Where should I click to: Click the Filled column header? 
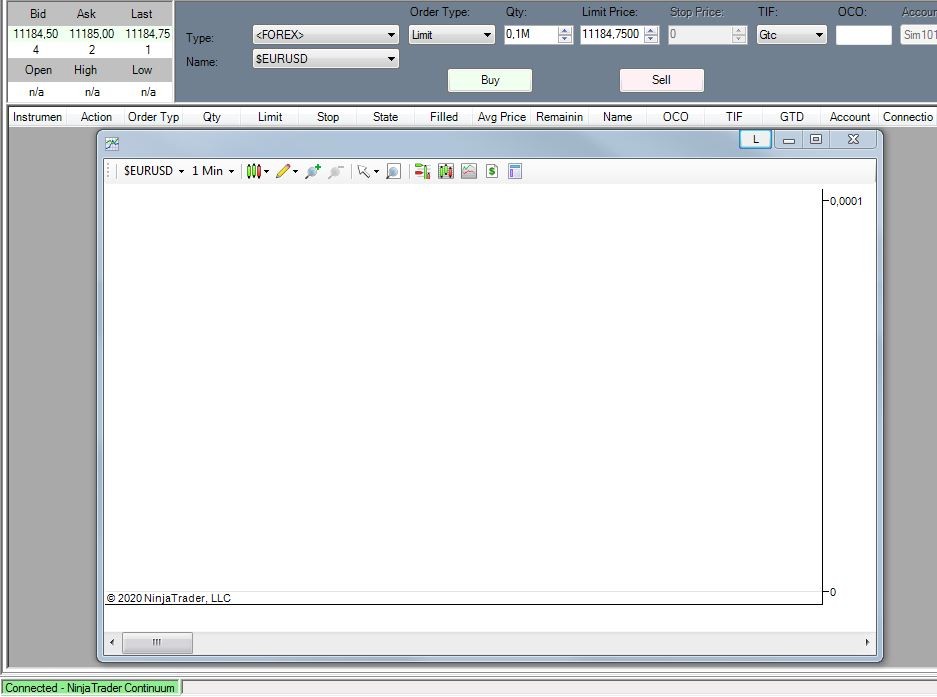[444, 117]
